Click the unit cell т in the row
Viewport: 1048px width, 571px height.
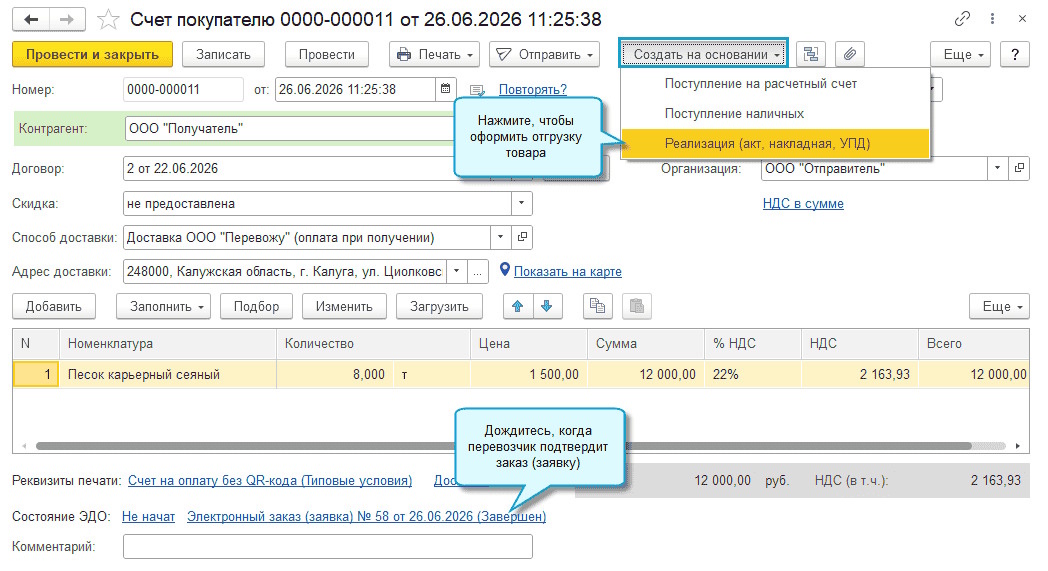(432, 374)
